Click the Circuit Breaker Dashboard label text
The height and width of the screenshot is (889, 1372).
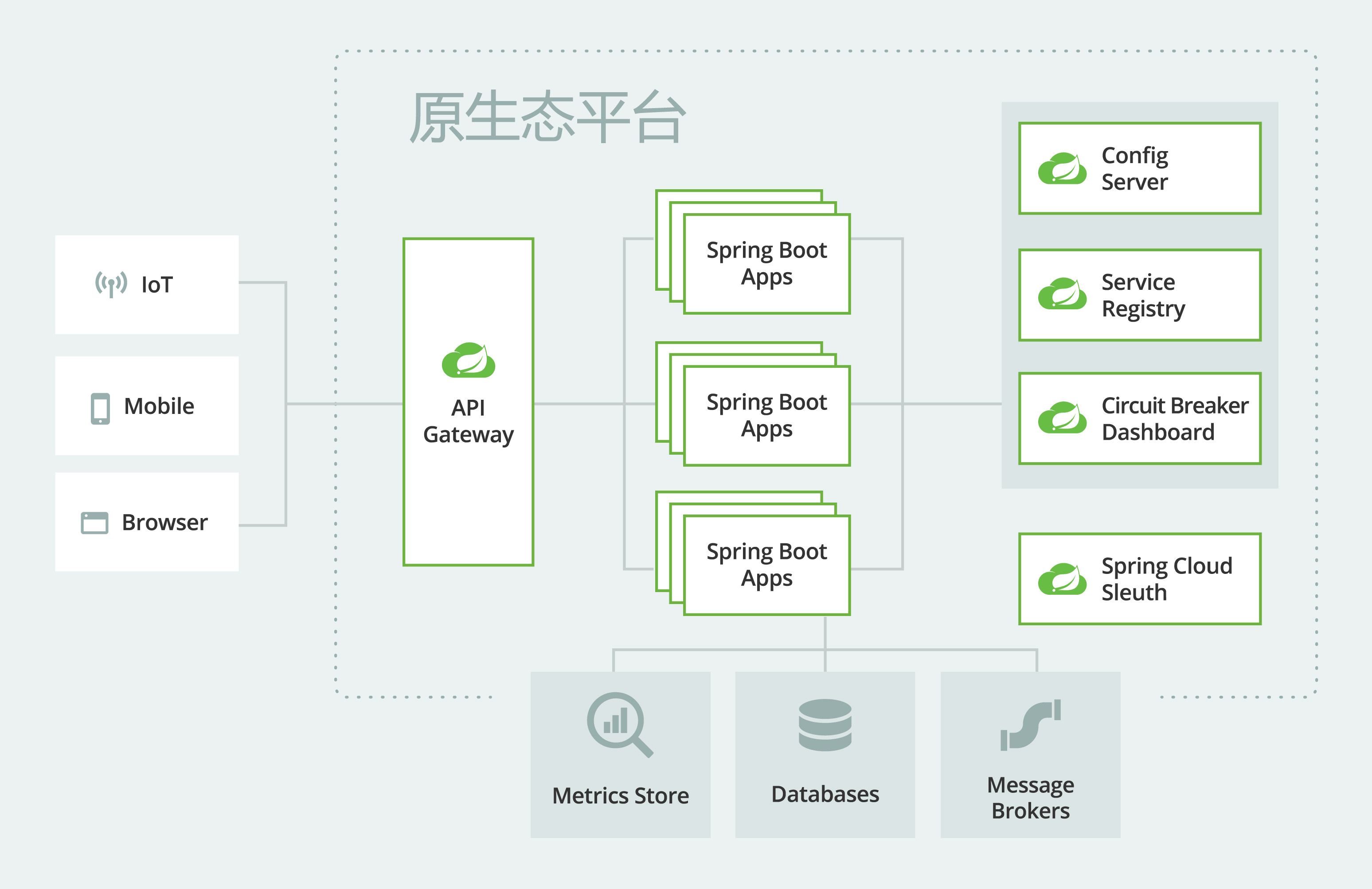(x=1175, y=419)
